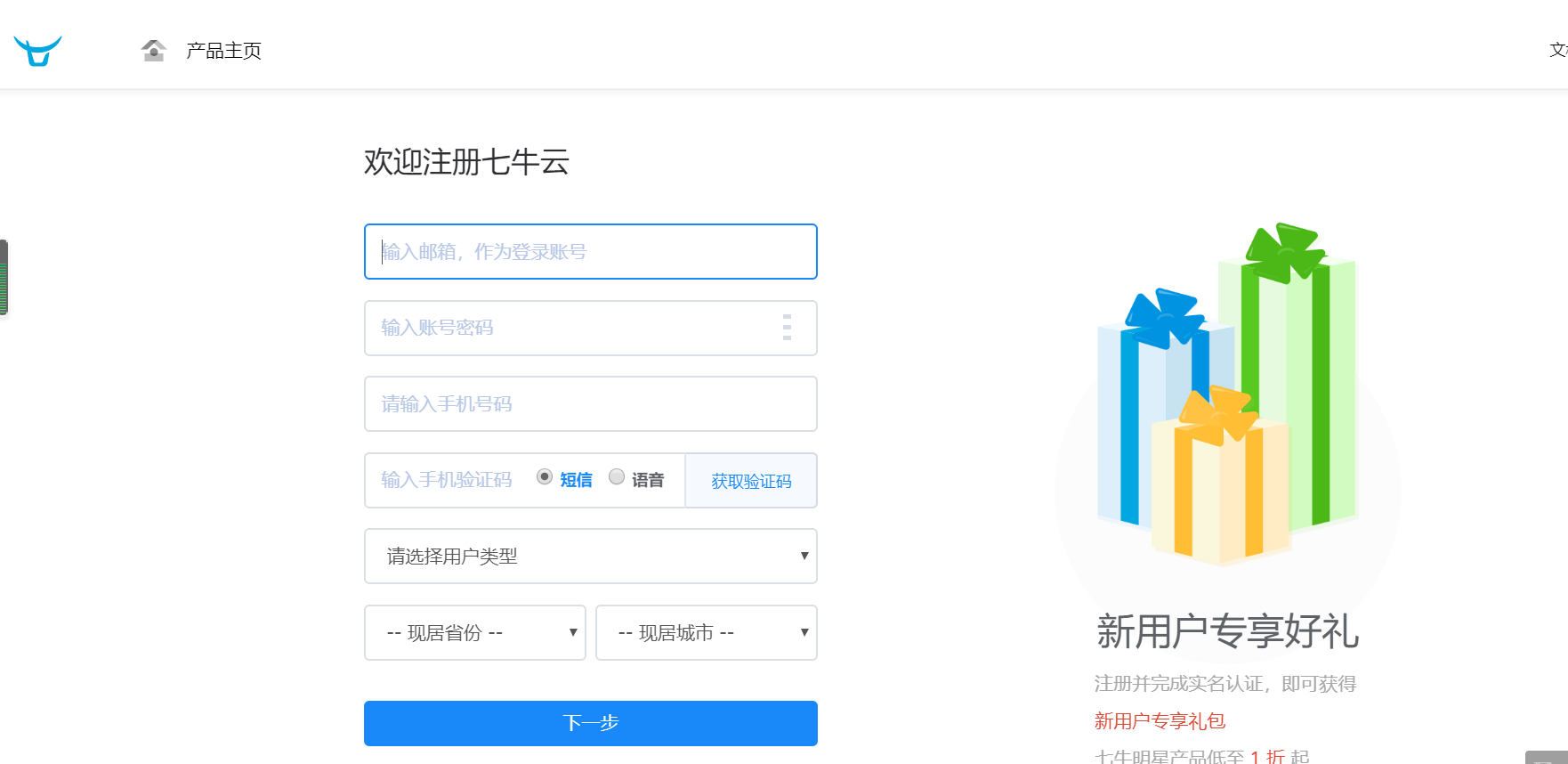
Task: Click the three-dot icon in the password field
Action: [787, 328]
